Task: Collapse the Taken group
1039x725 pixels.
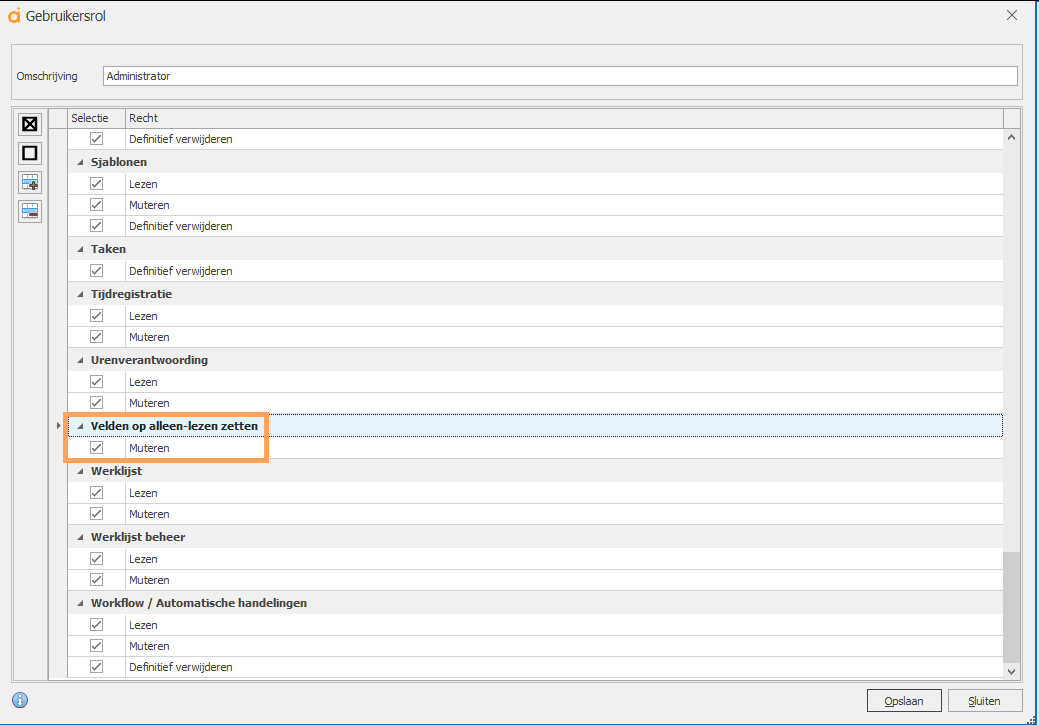Action: [80, 249]
